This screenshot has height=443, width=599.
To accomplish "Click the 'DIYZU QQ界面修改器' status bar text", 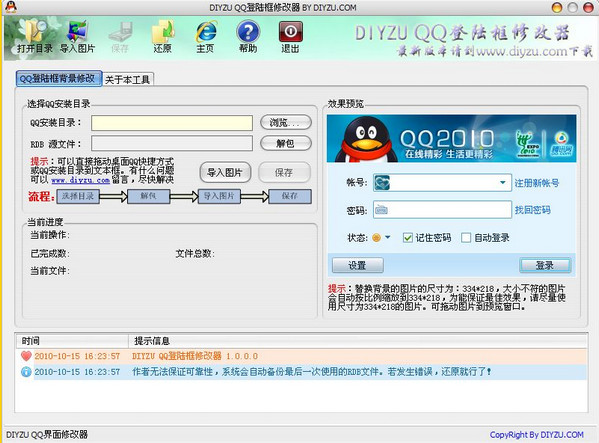I will [x=47, y=435].
